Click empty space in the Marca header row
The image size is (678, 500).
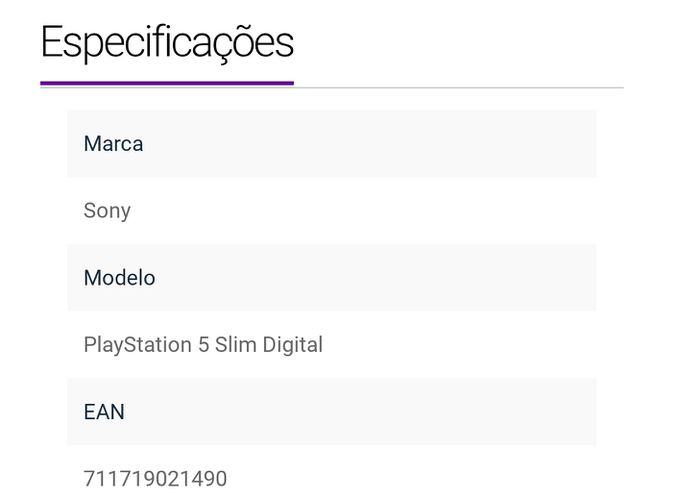[370, 144]
